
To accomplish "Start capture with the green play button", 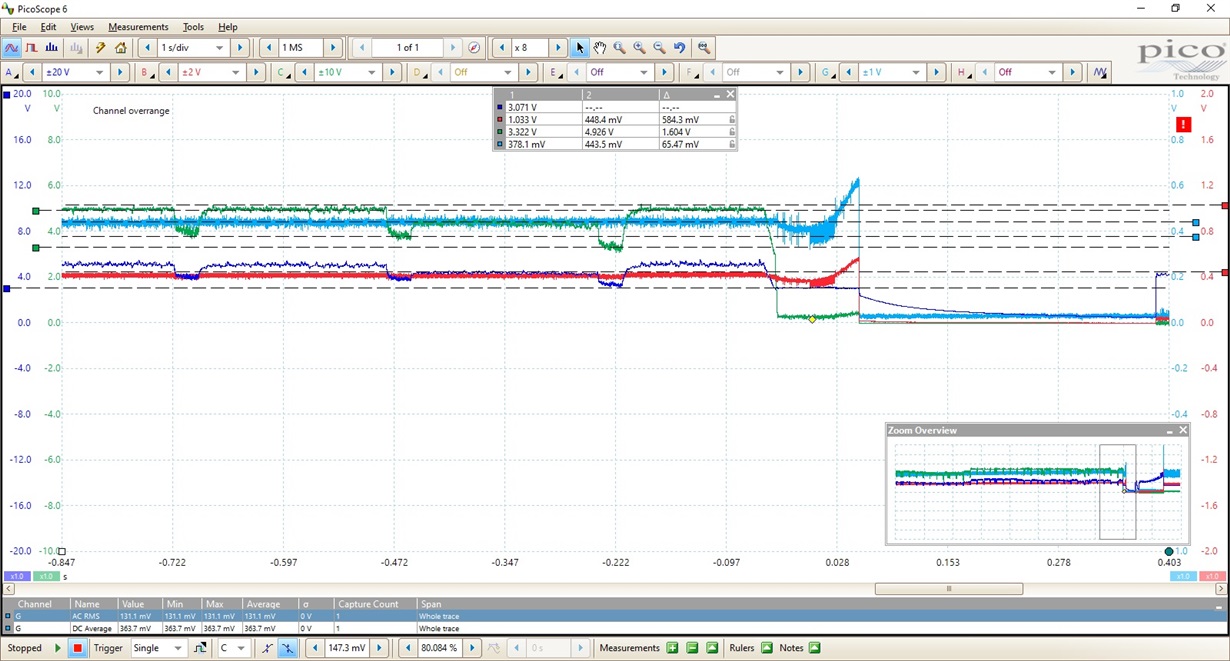I will pyautogui.click(x=58, y=648).
